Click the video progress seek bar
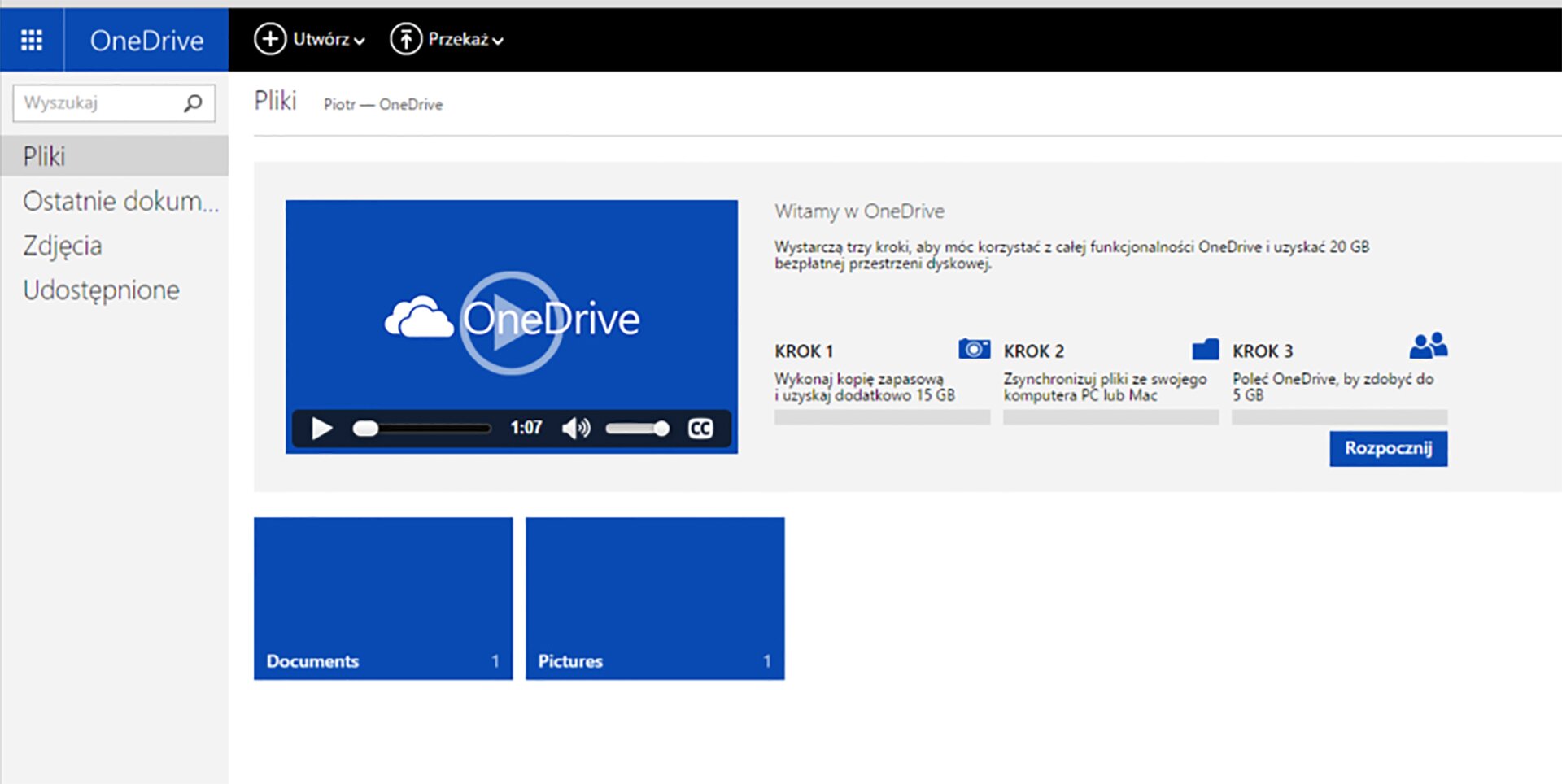Screen dimensions: 1562x784 (421, 429)
